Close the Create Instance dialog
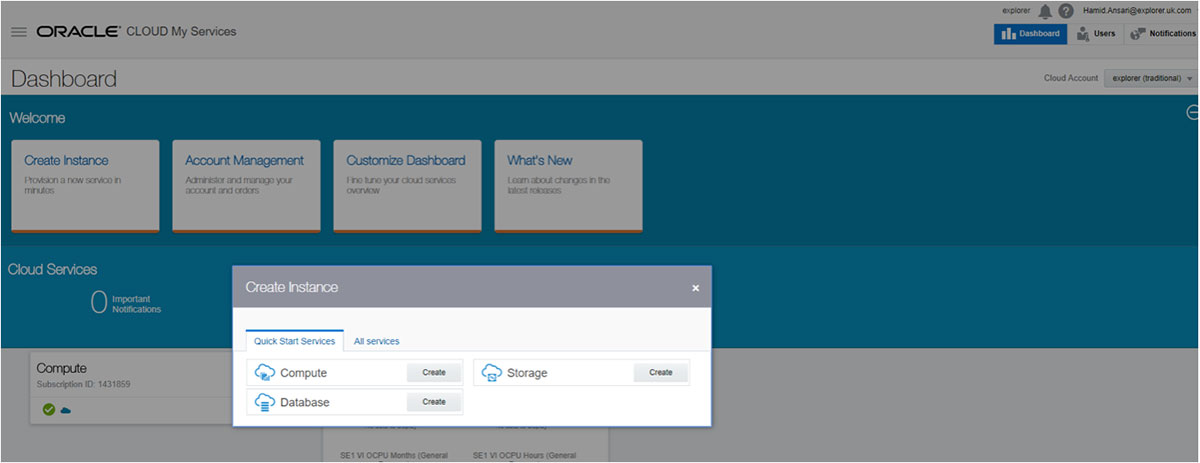The height and width of the screenshot is (463, 1200). (695, 288)
